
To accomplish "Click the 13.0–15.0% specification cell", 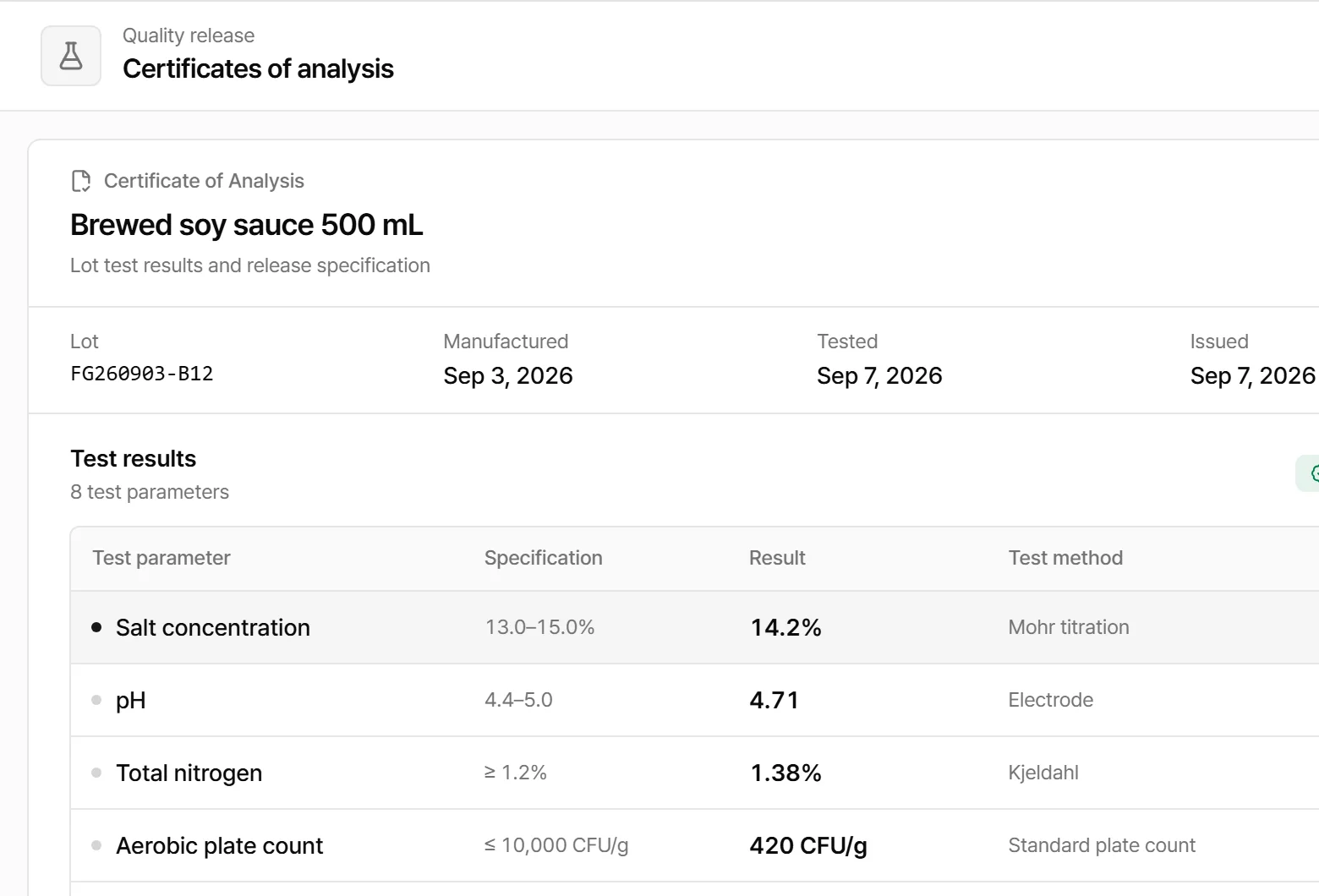I will 539,627.
